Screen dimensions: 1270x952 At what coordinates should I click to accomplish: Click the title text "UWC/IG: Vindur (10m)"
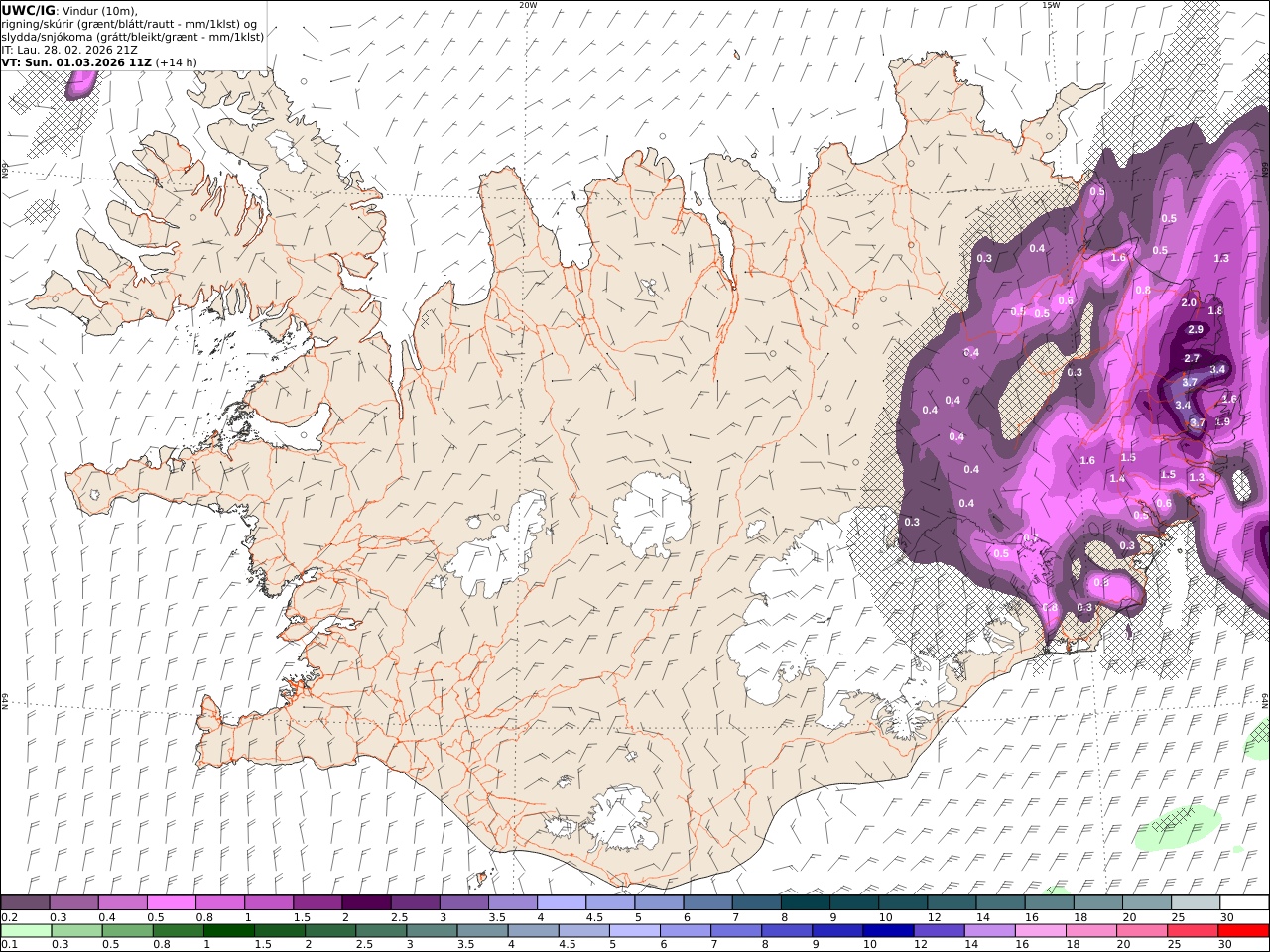[69, 10]
